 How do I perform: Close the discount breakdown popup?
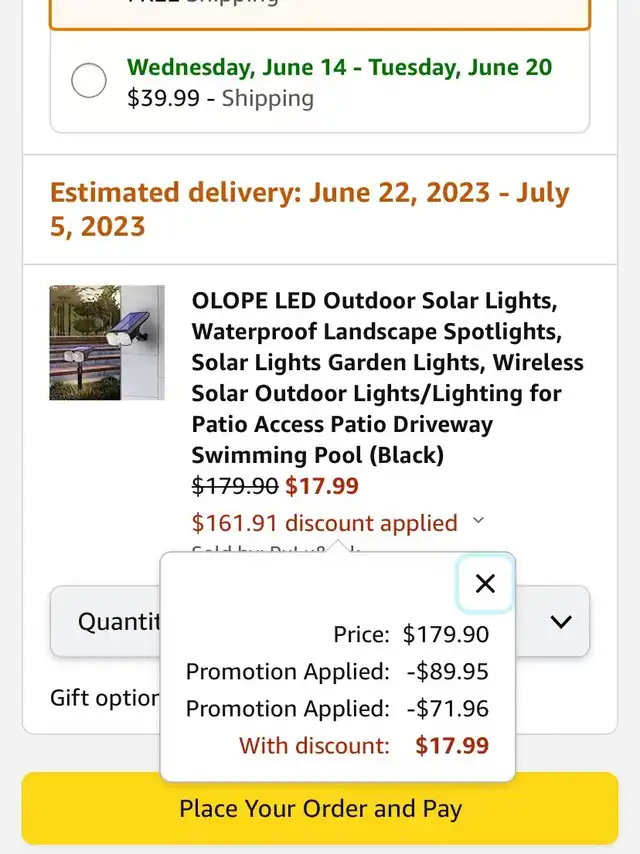coord(485,584)
